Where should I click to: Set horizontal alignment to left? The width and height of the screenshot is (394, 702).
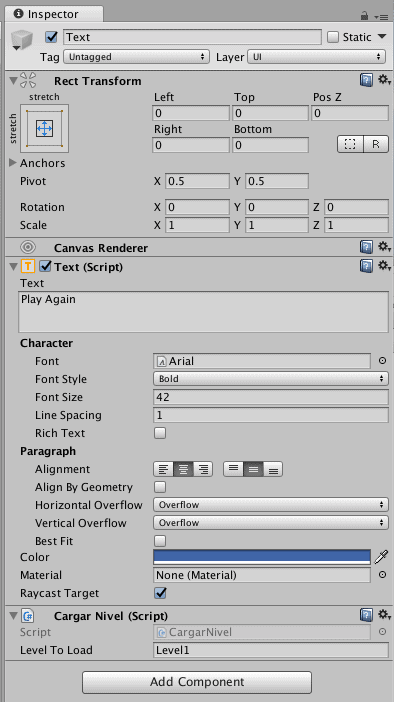[x=163, y=469]
